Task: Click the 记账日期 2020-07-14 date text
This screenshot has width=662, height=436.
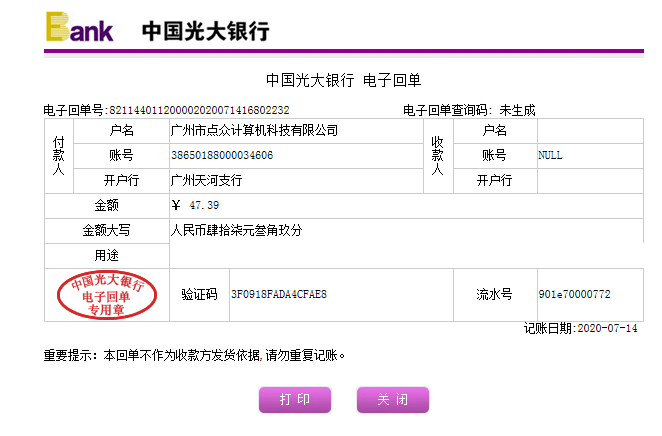Action: pos(581,328)
